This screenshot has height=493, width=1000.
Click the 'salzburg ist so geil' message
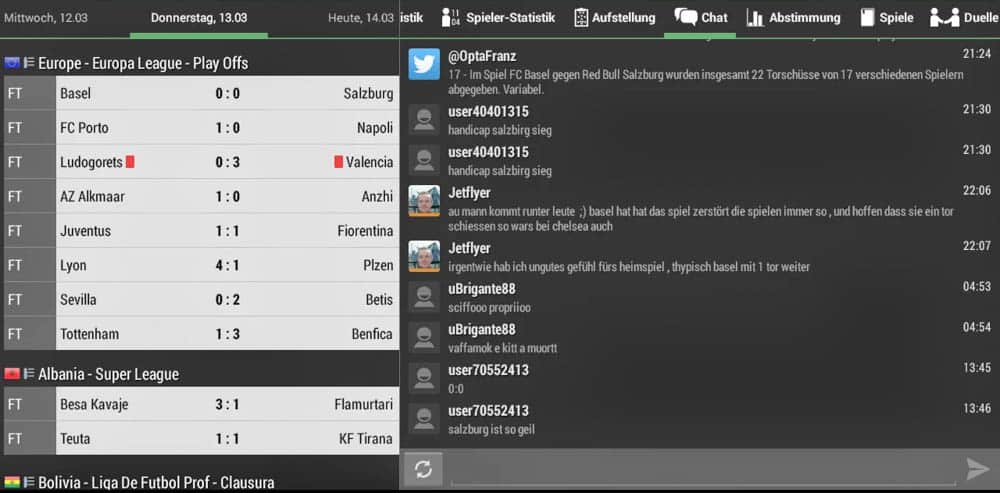click(x=491, y=429)
